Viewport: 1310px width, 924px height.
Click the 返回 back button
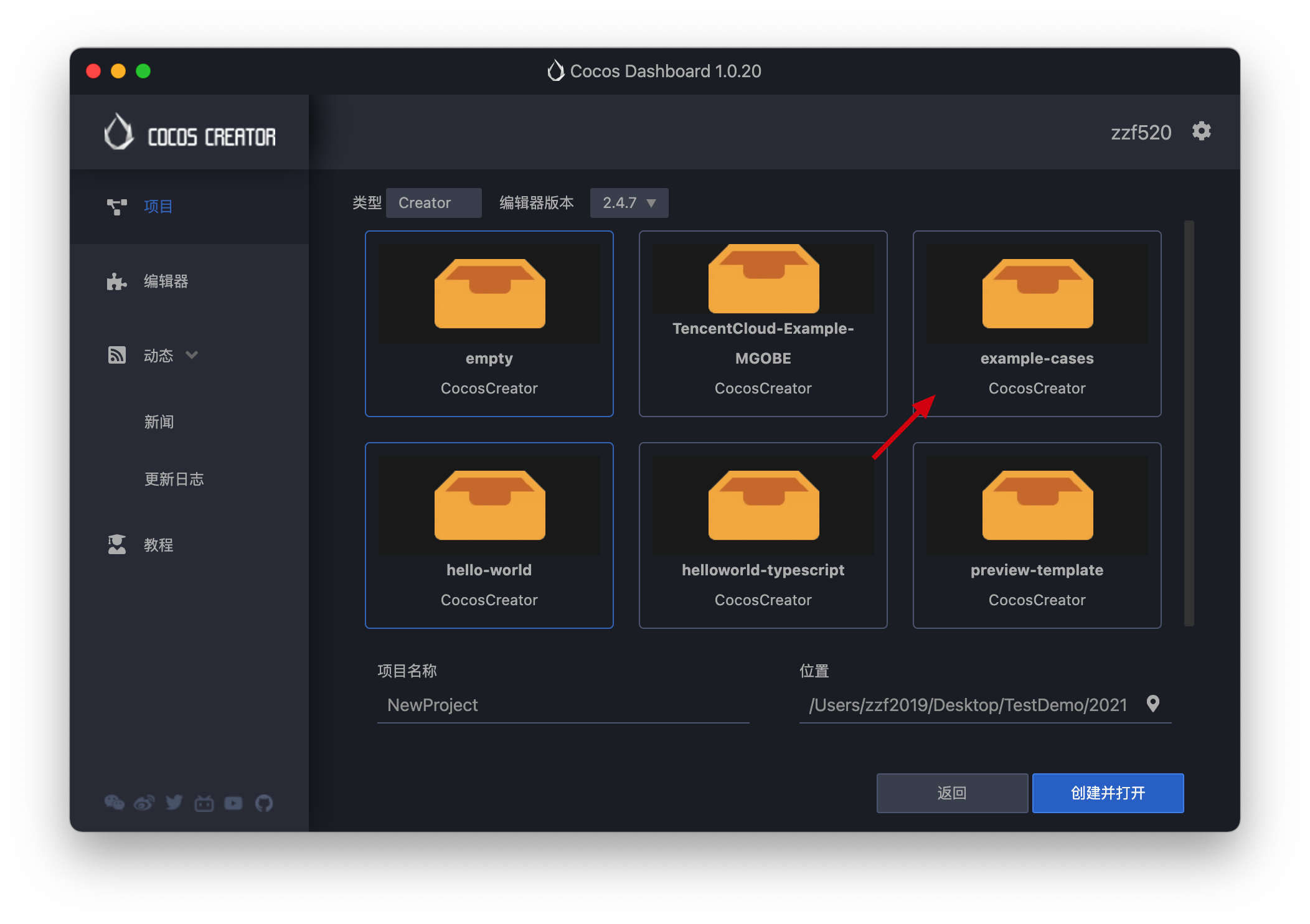[951, 793]
